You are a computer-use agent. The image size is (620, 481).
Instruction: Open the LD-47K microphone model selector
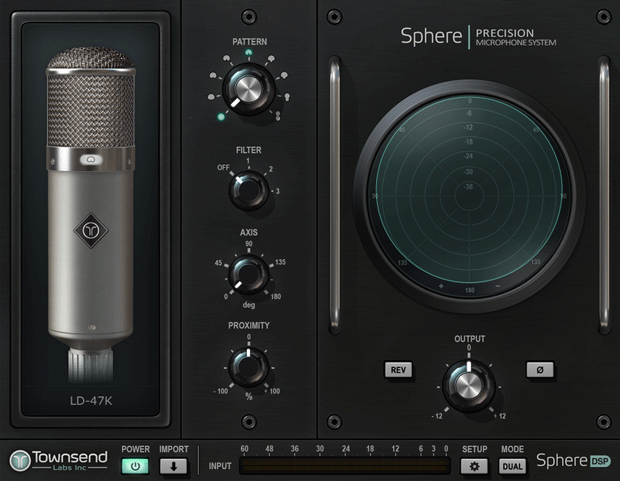[91, 404]
